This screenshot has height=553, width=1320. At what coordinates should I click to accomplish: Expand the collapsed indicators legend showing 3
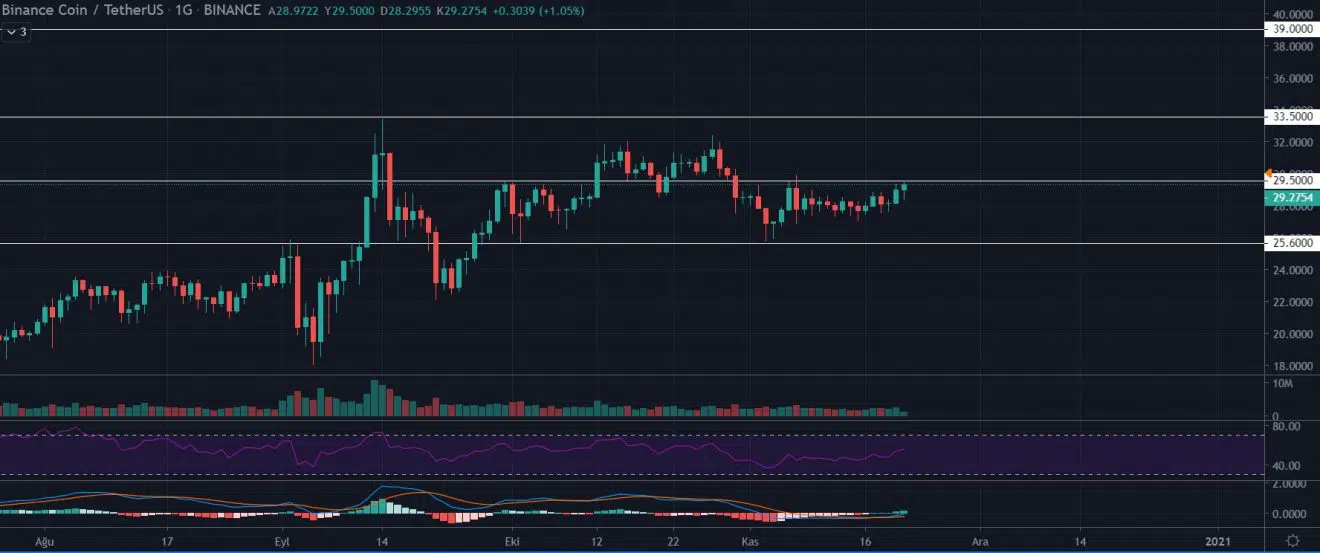[x=18, y=32]
